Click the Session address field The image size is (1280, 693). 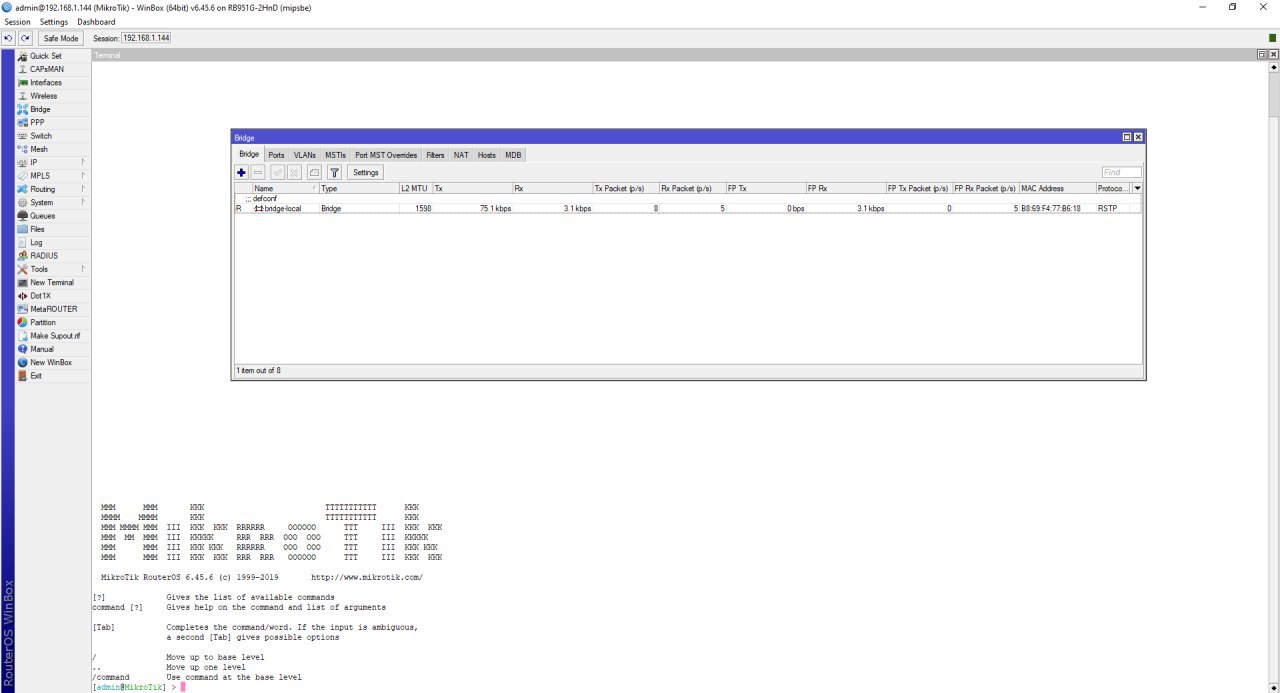(146, 38)
